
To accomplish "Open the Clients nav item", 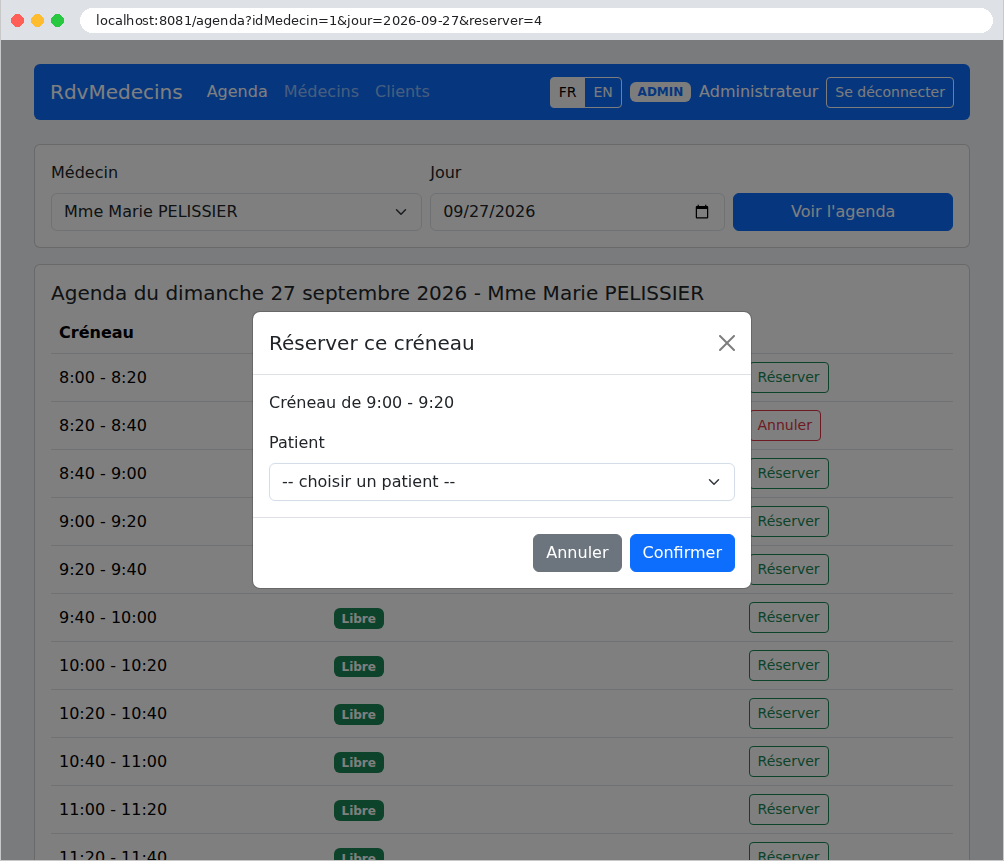I will pyautogui.click(x=402, y=92).
